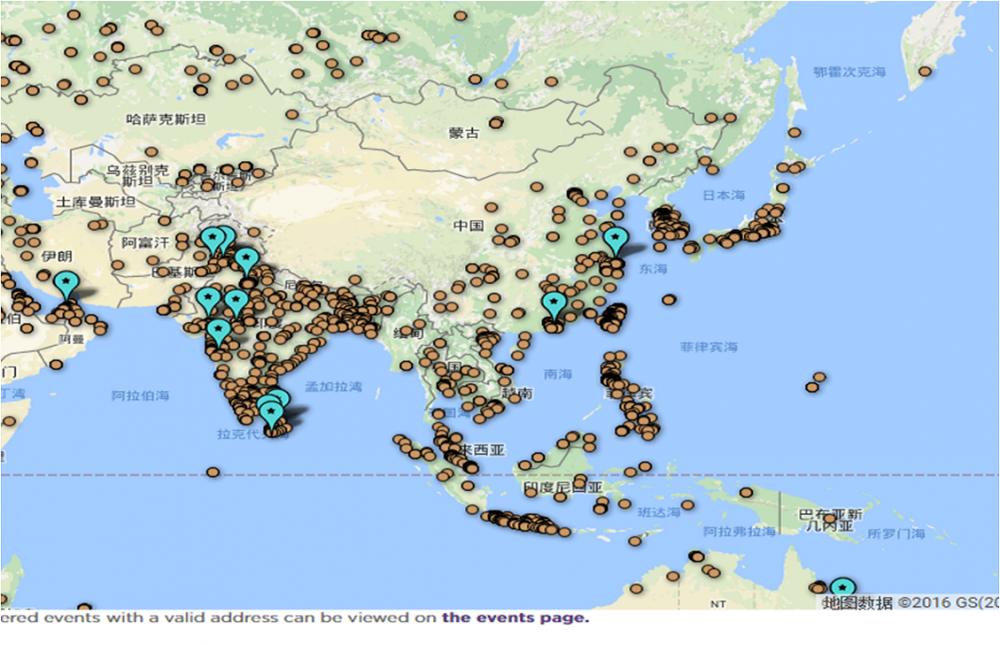Viewport: 1000px width, 645px height.
Task: Select the 阿拉伯海 label
Action: (140, 396)
